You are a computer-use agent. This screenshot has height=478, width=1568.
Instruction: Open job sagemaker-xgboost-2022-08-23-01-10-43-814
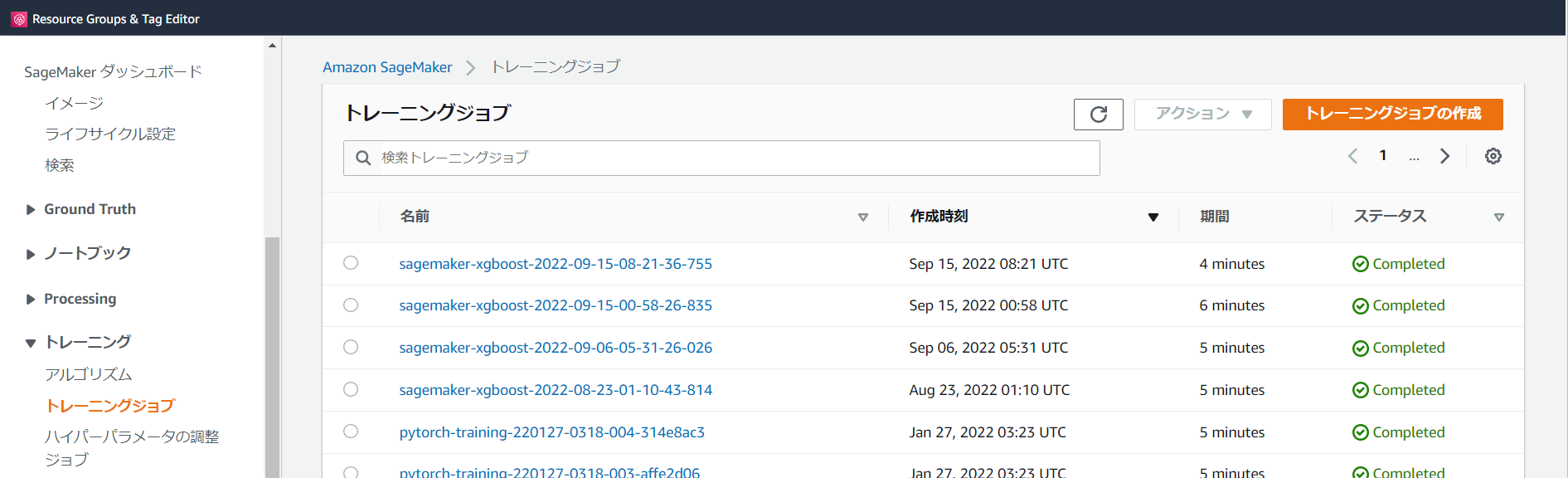click(556, 390)
